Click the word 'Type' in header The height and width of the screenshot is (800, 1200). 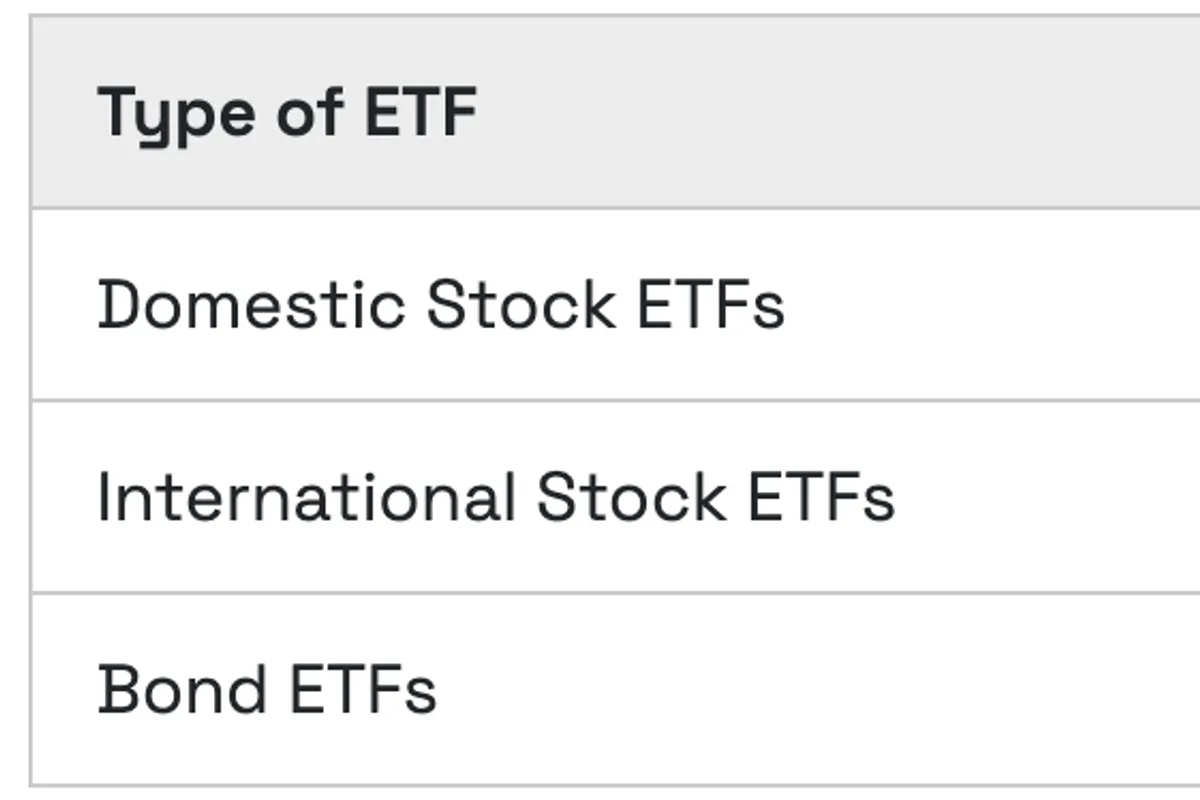pos(176,112)
